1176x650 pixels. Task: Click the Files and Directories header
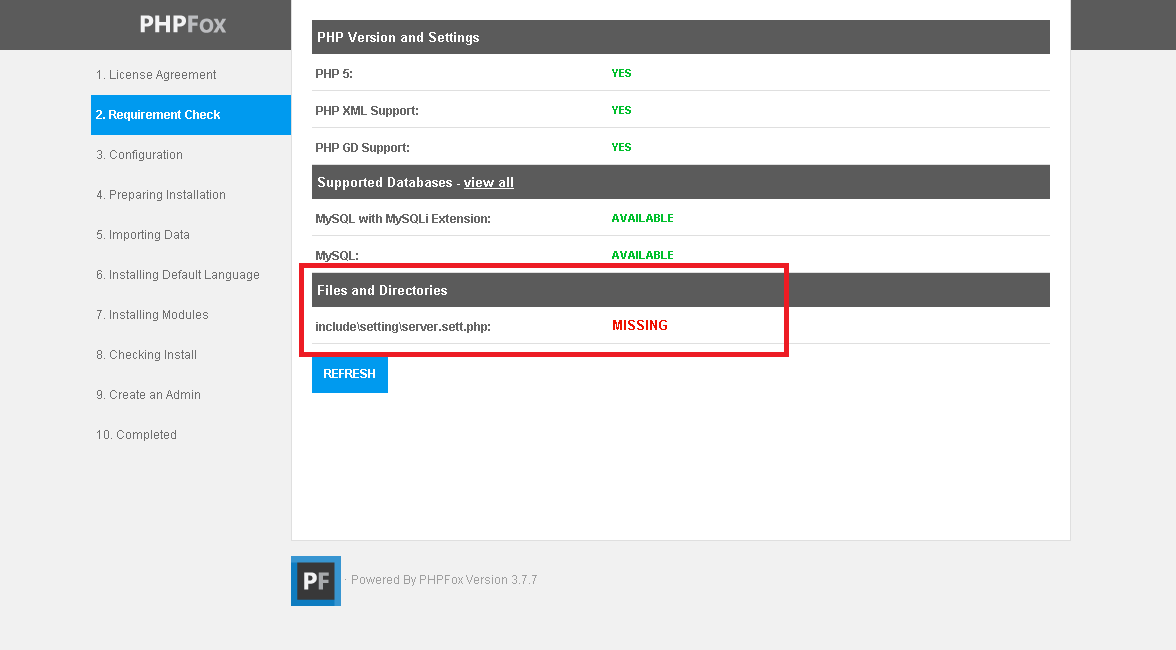click(x=681, y=290)
